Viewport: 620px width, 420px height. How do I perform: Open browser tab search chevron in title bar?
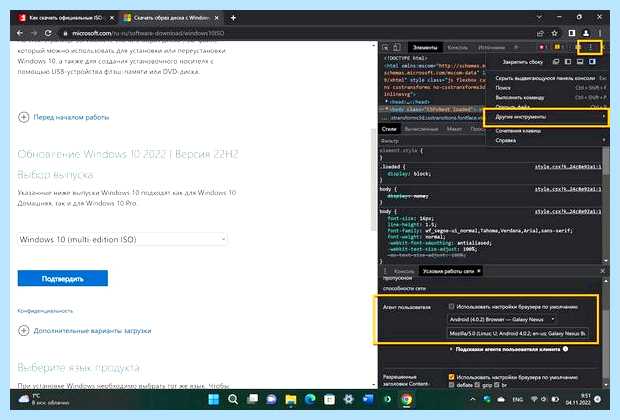[x=539, y=17]
